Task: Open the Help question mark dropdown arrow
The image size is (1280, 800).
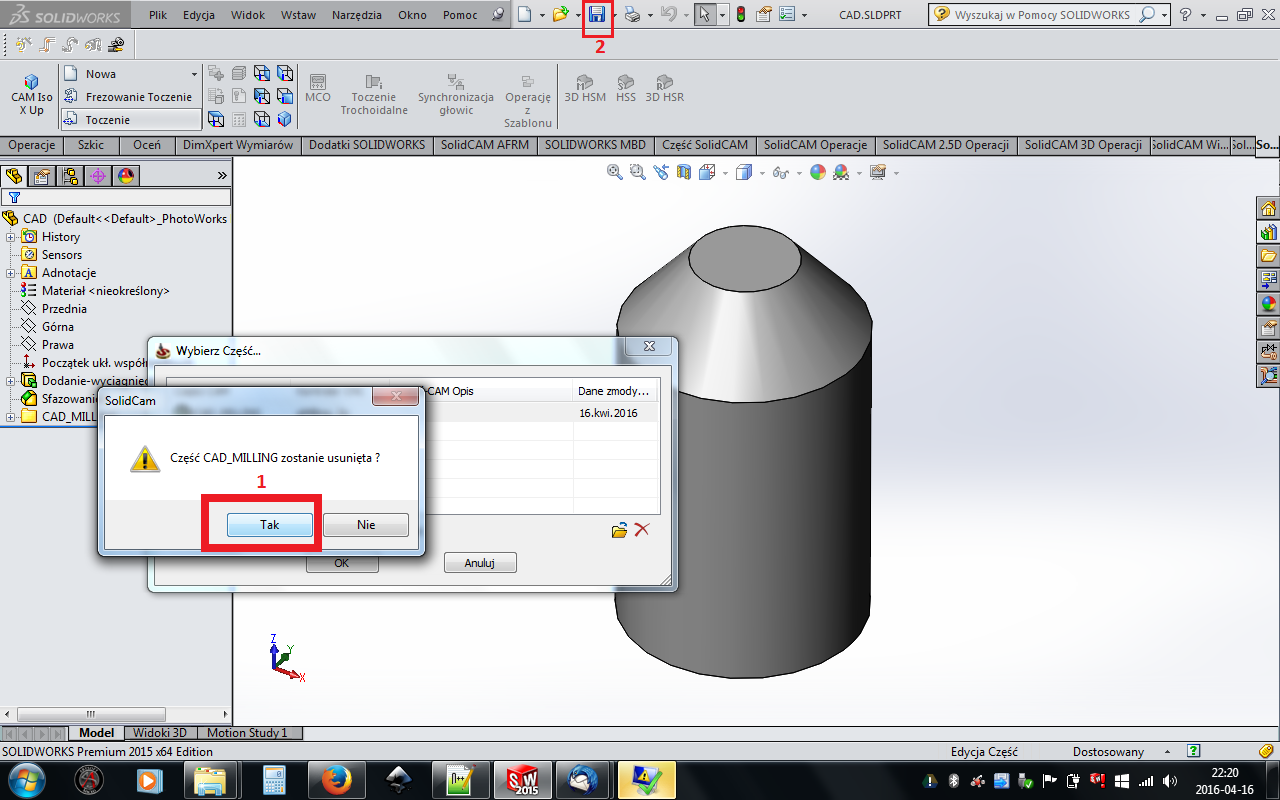Action: pos(1202,16)
